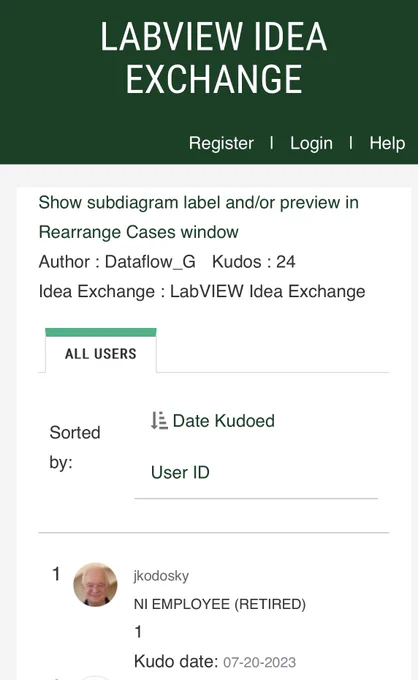Screen dimensions: 418x680
Task: Open the LabVIEW Idea Exchange header title
Action: (214, 58)
